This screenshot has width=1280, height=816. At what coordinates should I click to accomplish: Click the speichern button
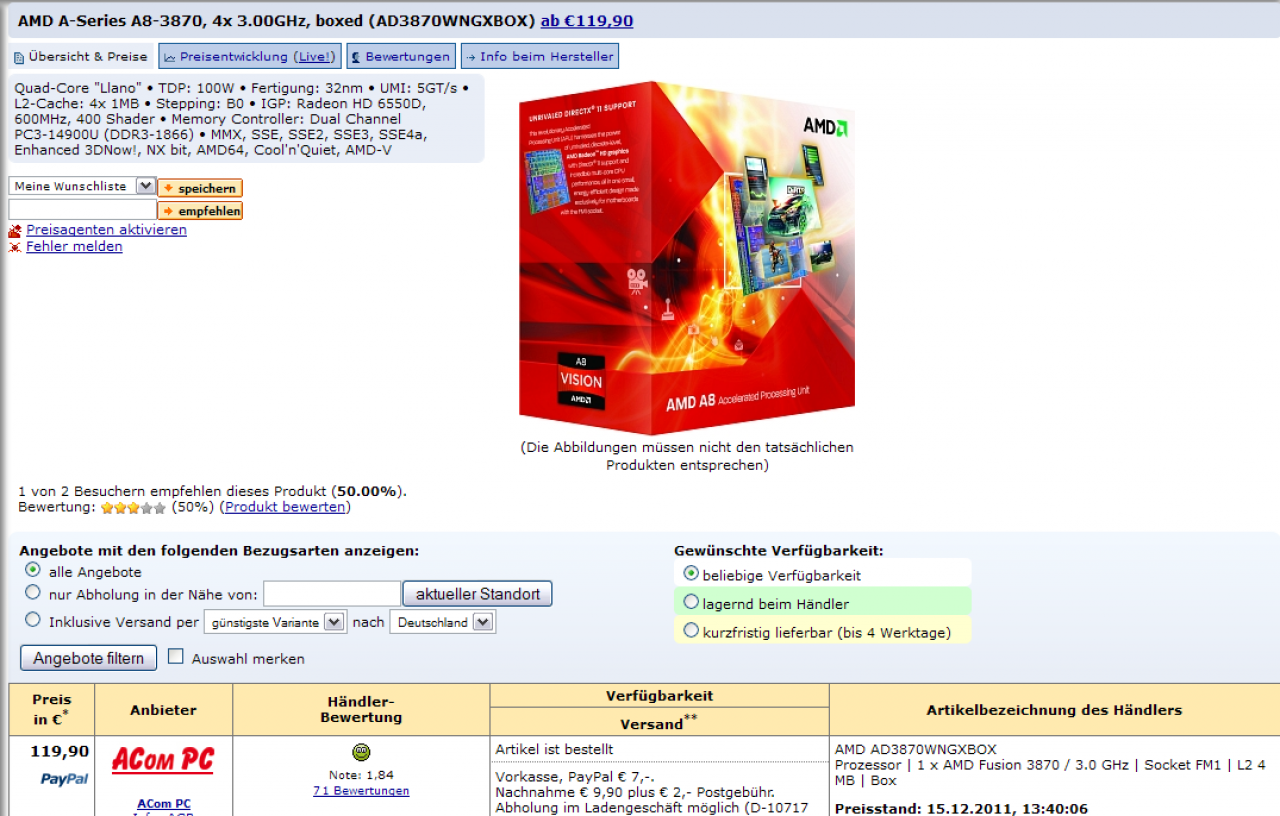pos(200,188)
